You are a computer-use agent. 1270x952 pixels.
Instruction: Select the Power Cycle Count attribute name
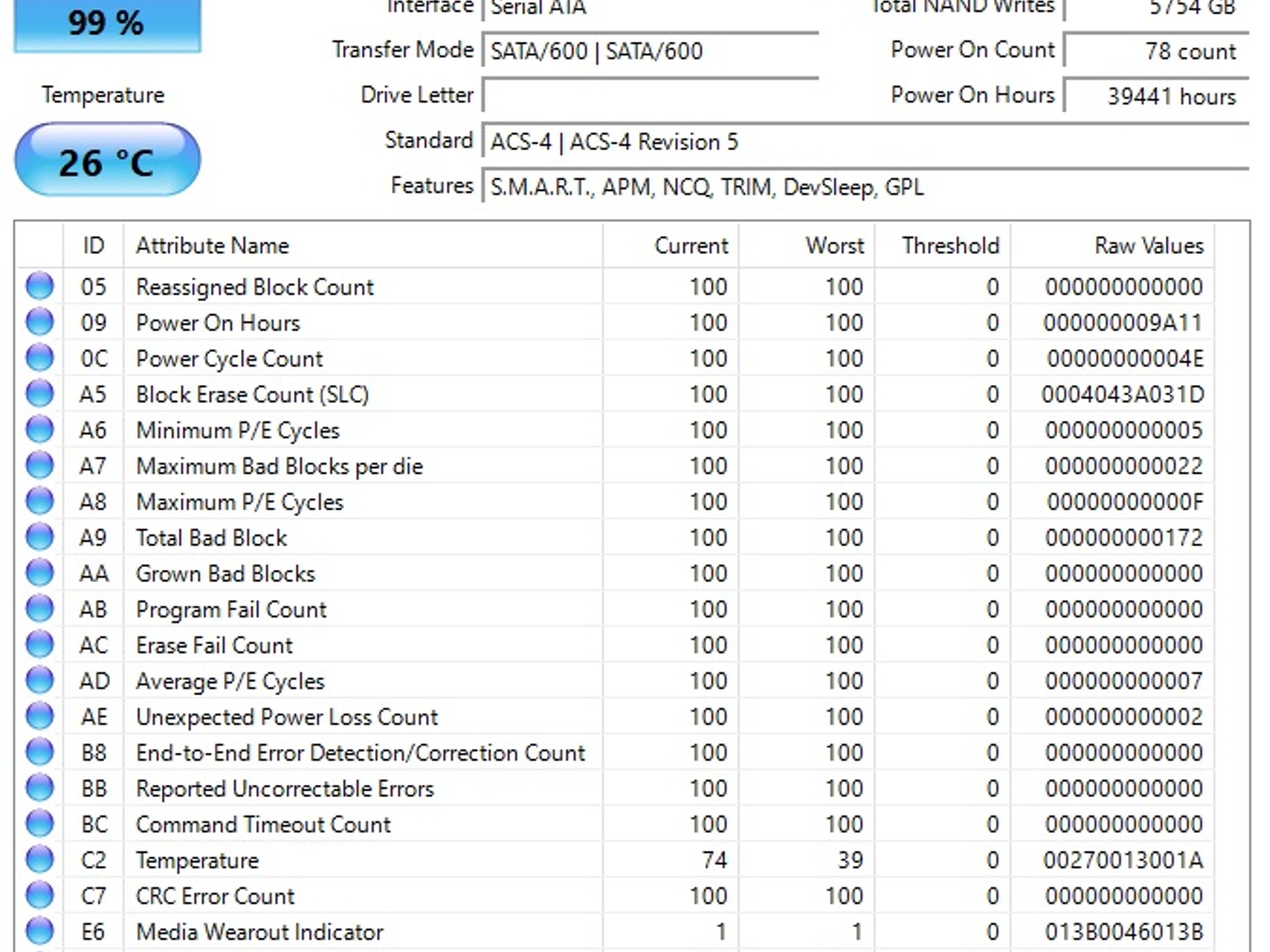229,359
